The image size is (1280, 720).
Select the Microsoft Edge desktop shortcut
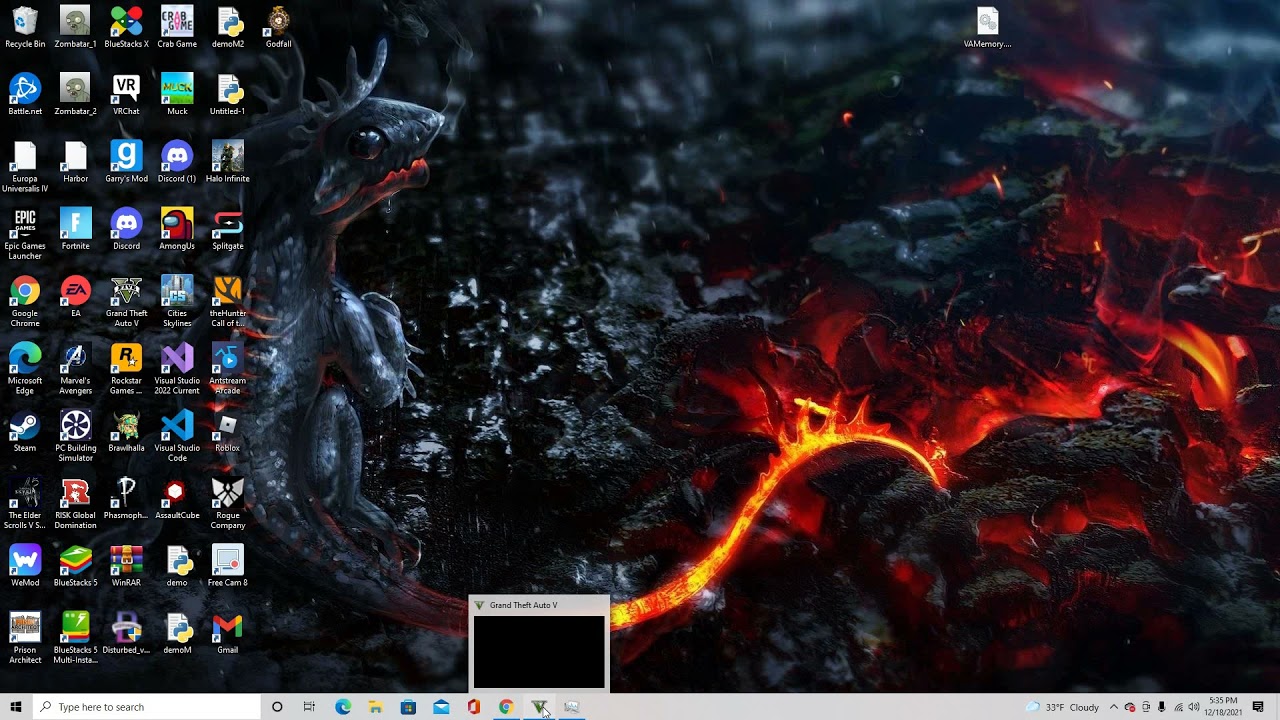pyautogui.click(x=25, y=369)
